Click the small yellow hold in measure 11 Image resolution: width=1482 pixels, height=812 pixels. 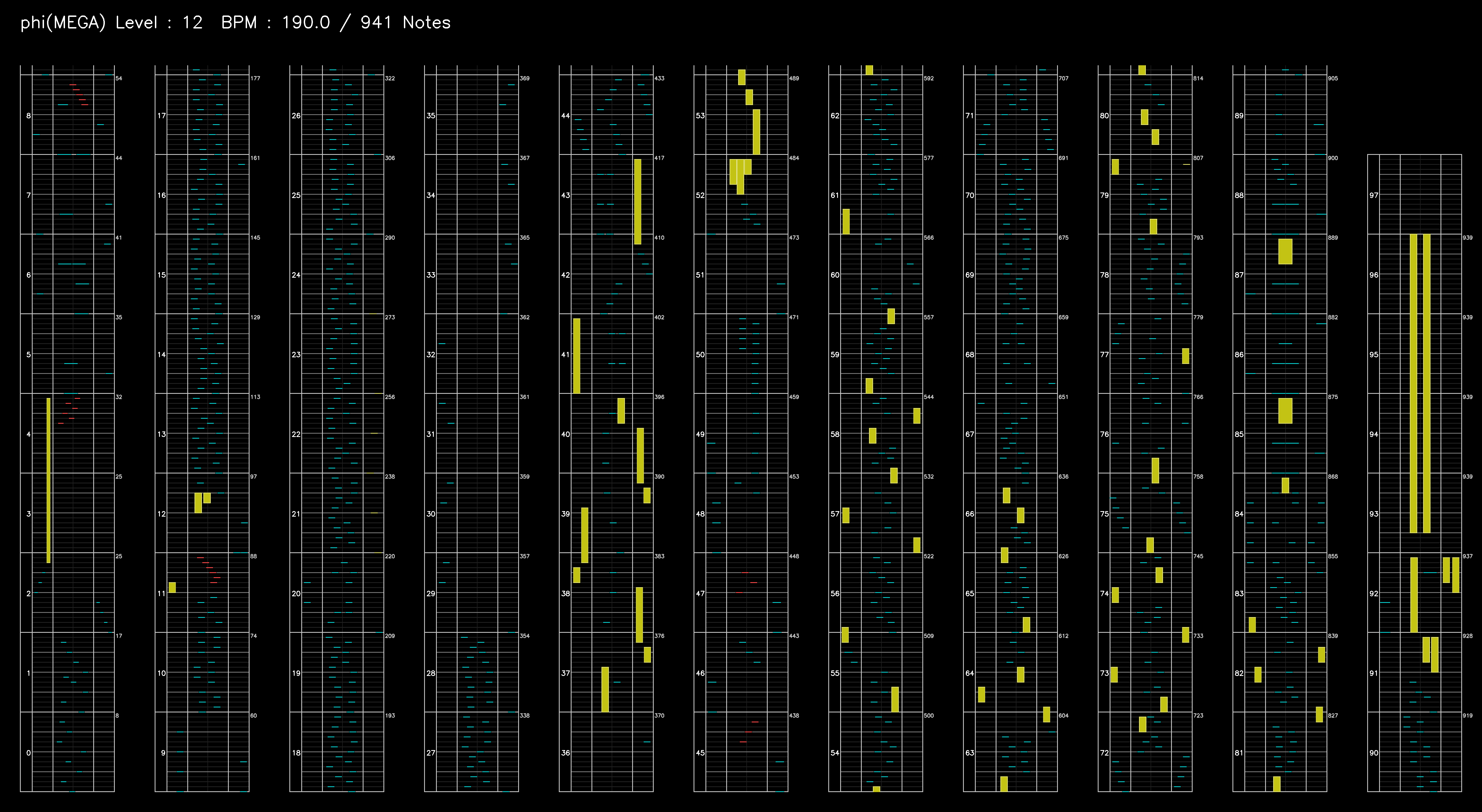(x=172, y=587)
